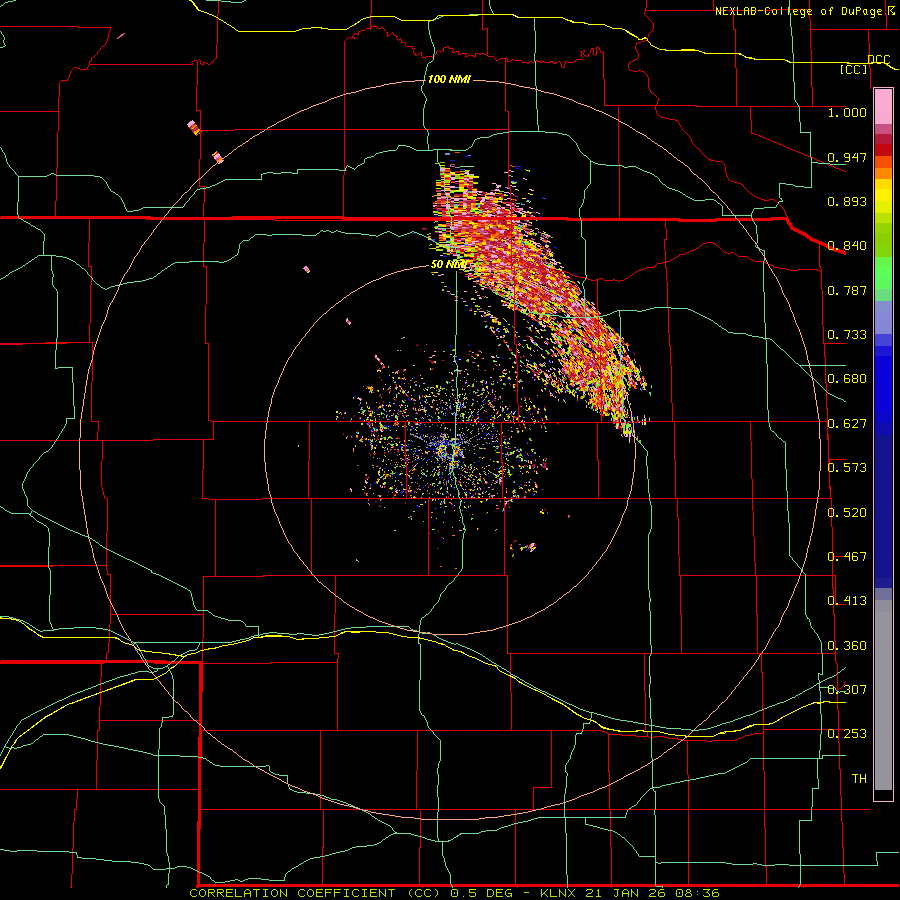Click the 0.947 scale value
900x900 pixels.
click(847, 157)
